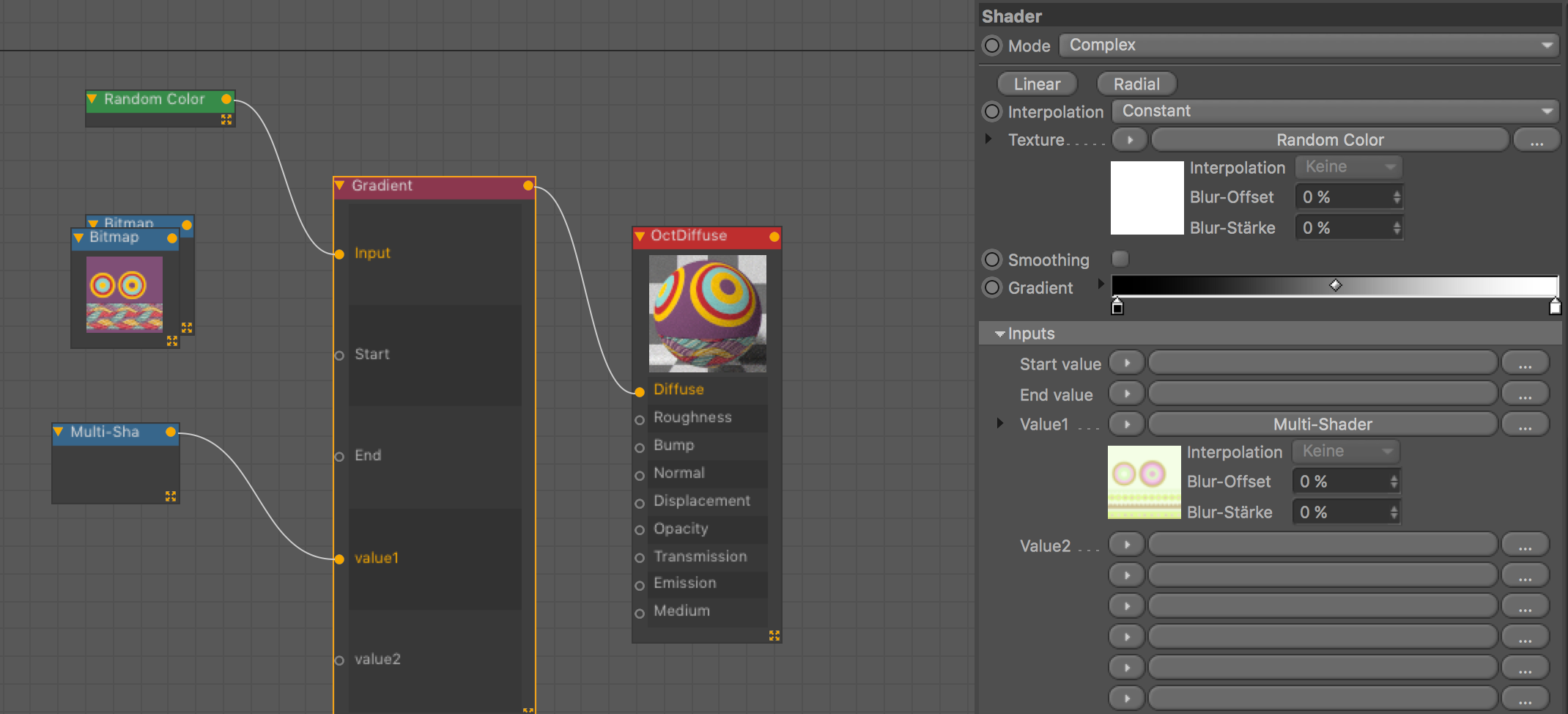
Task: Click the OctDiffuse node's output port
Action: 774,237
